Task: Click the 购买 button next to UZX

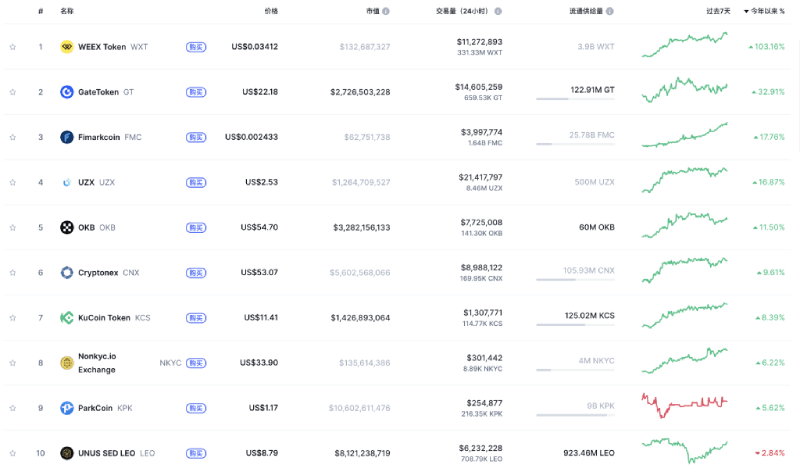Action: [196, 182]
